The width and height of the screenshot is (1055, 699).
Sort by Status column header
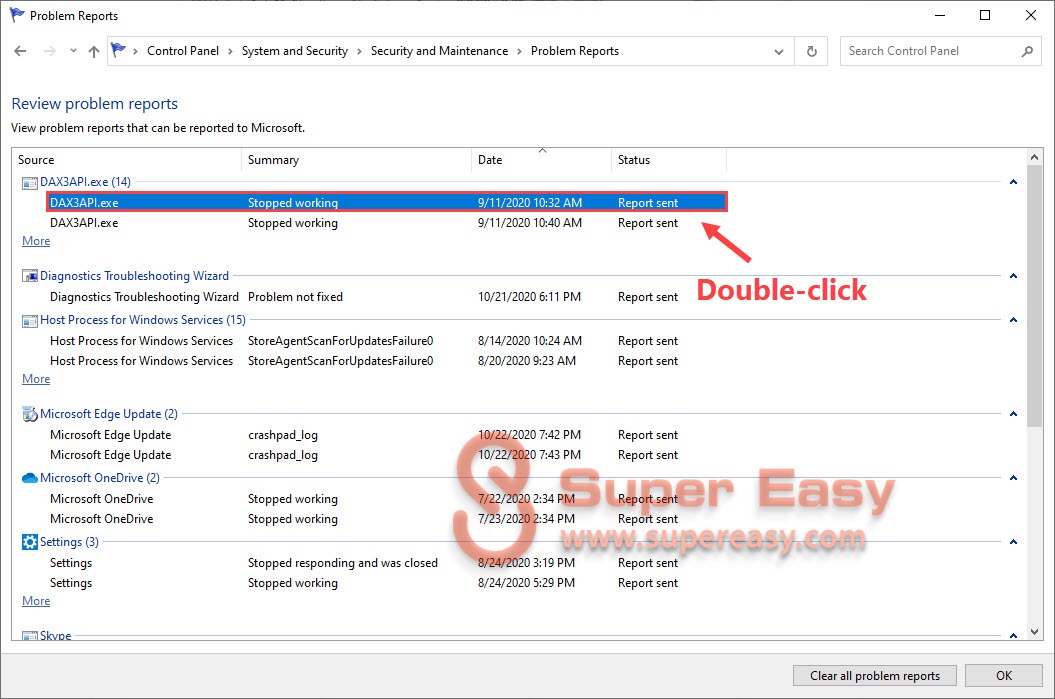pos(669,160)
